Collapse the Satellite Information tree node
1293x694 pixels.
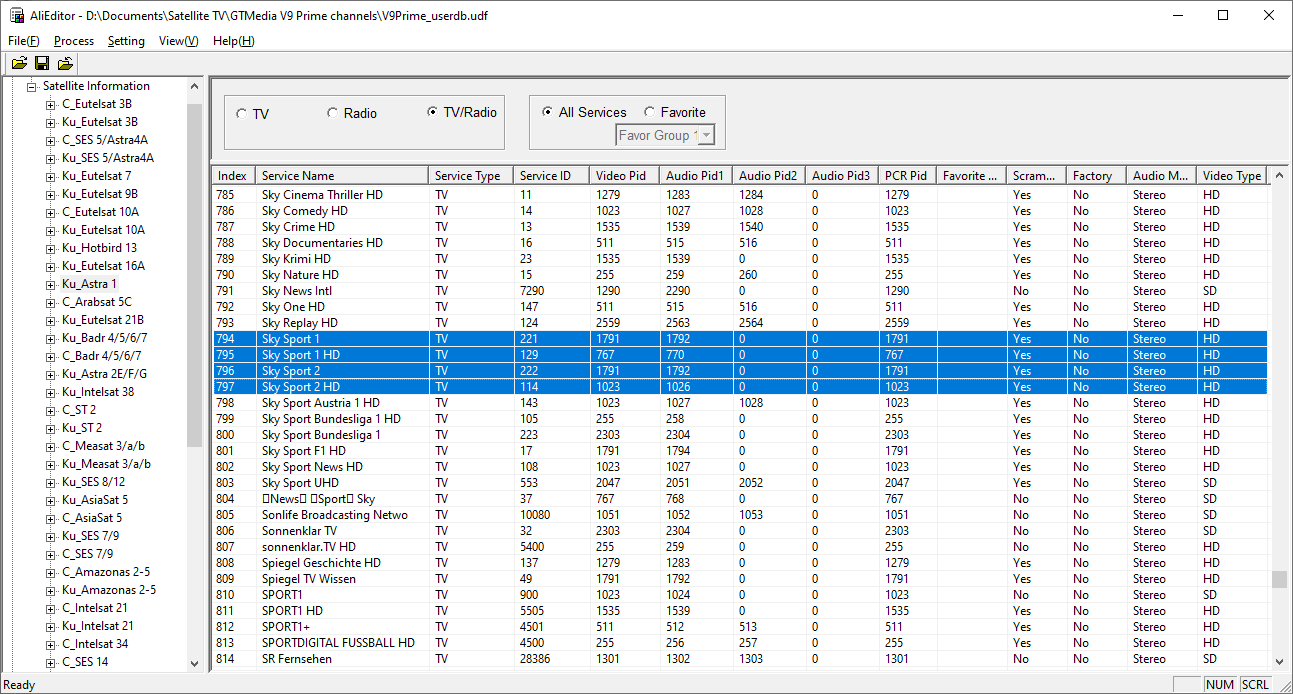click(x=32, y=86)
